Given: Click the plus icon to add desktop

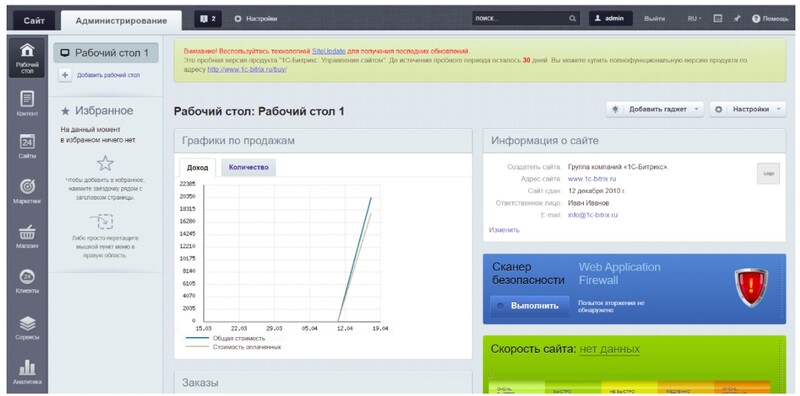Looking at the screenshot, I should click(x=65, y=75).
